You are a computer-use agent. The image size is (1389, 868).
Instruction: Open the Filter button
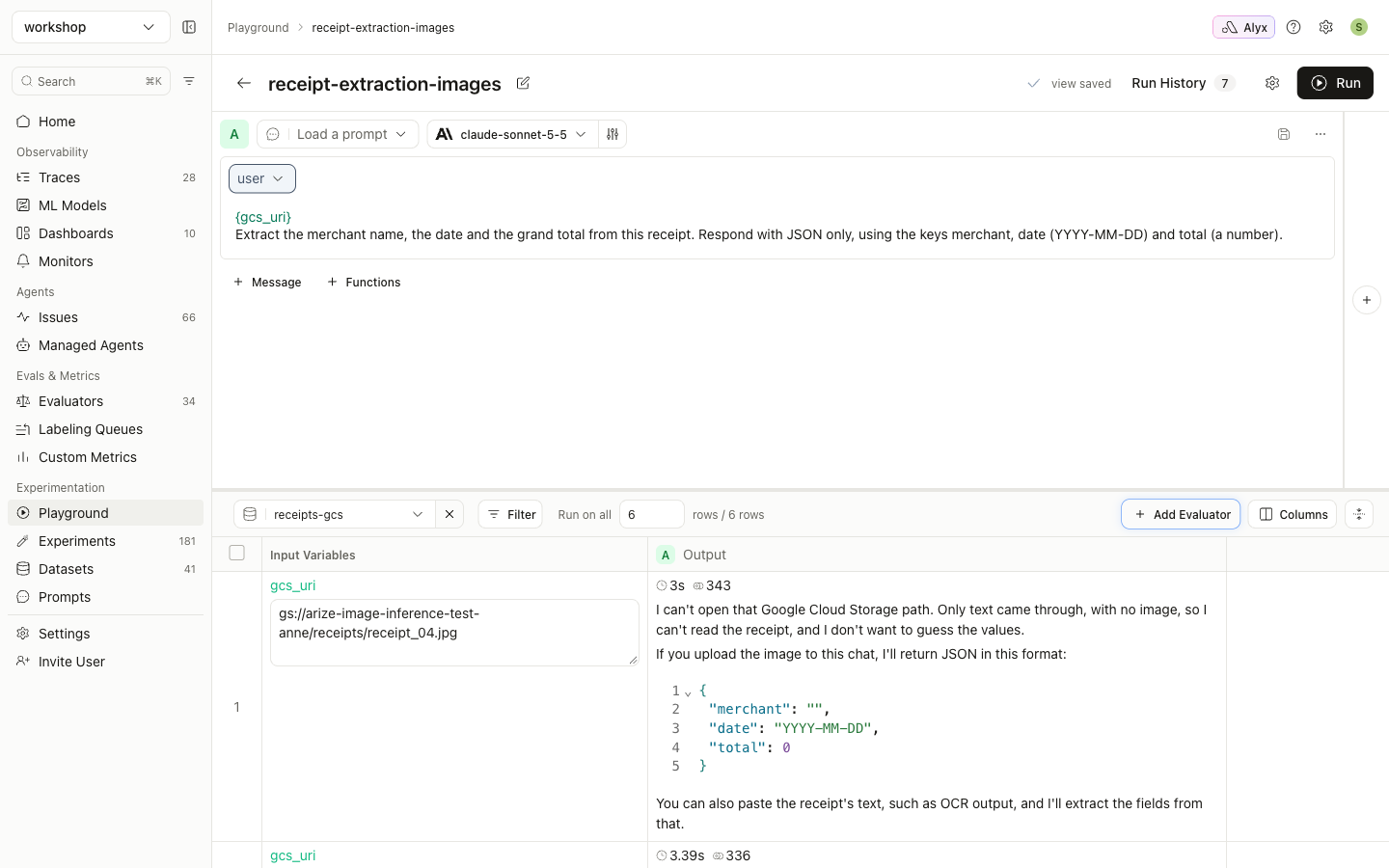[510, 514]
